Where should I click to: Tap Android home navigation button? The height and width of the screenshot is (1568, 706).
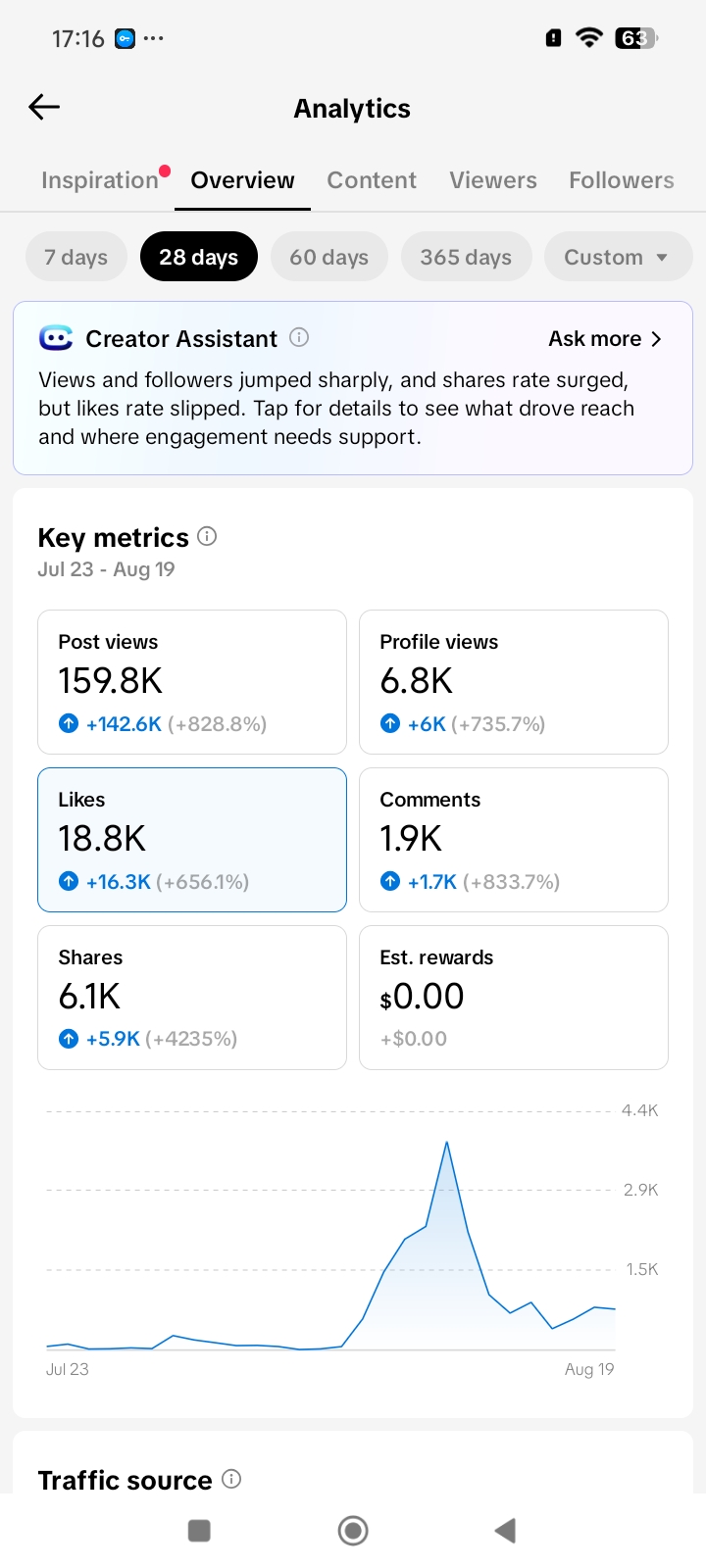click(353, 1530)
